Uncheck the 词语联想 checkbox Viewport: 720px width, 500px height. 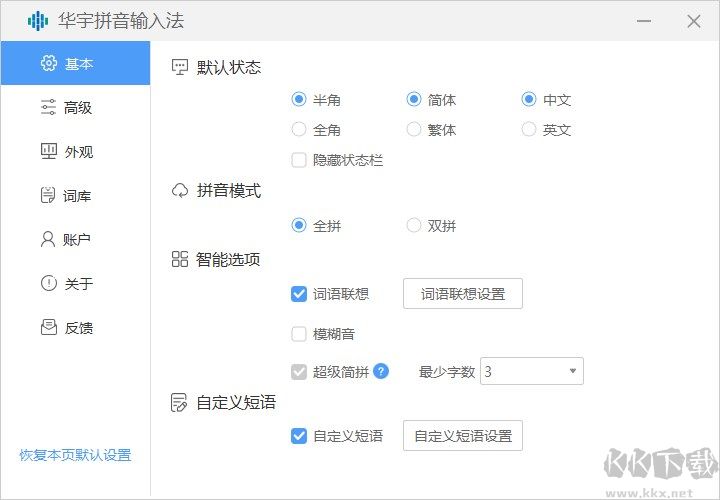(299, 294)
